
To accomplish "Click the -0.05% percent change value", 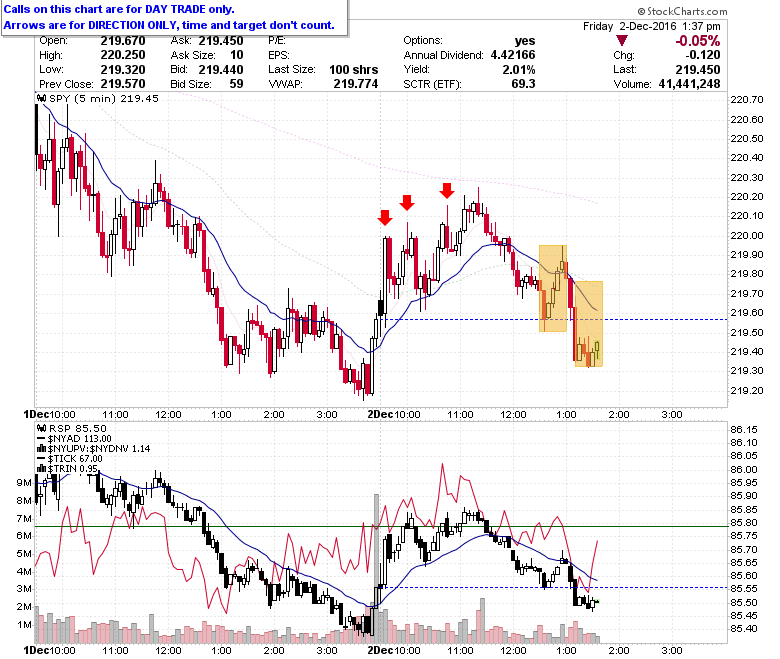I will click(697, 41).
